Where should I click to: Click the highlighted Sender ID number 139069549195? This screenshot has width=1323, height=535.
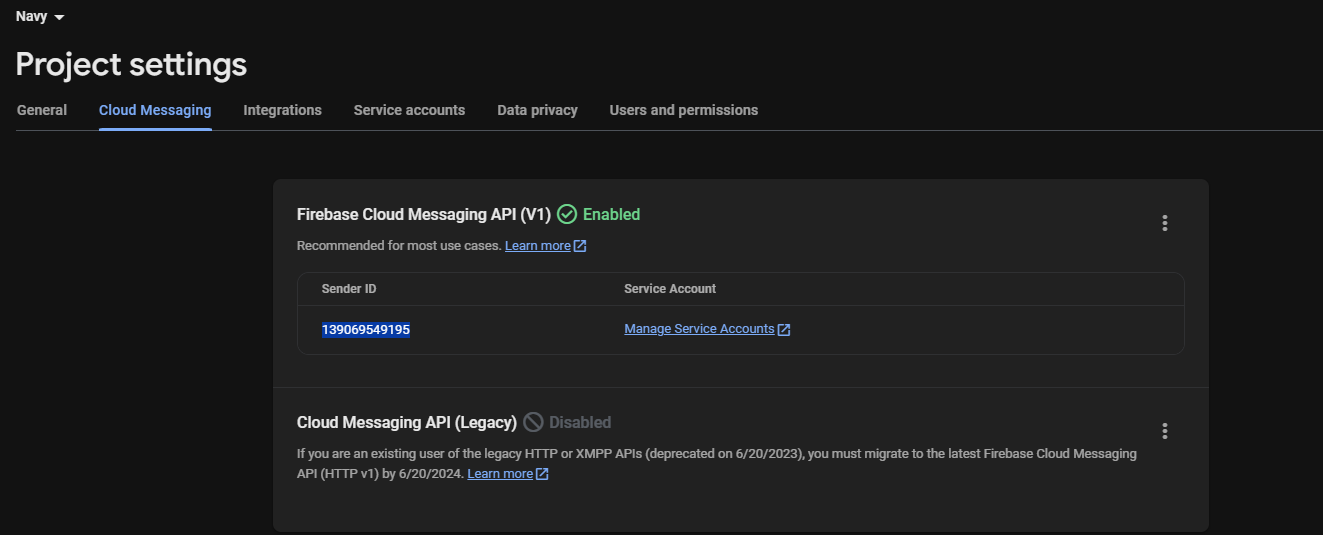click(365, 329)
